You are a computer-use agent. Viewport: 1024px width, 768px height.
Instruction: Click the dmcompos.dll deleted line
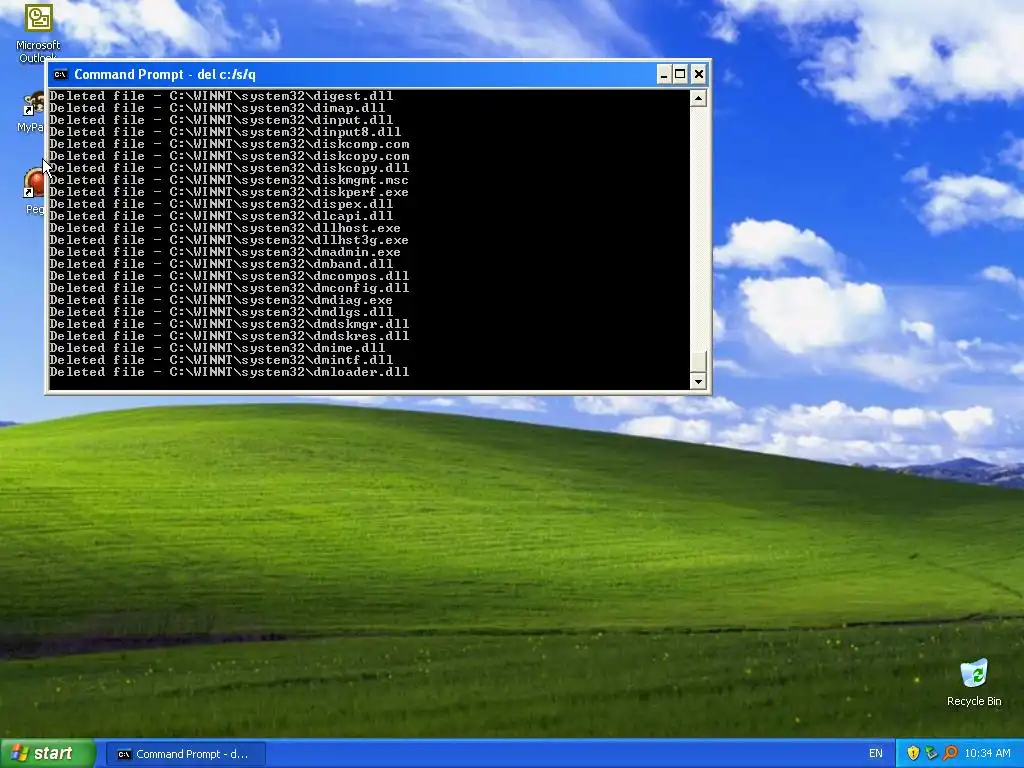point(230,276)
